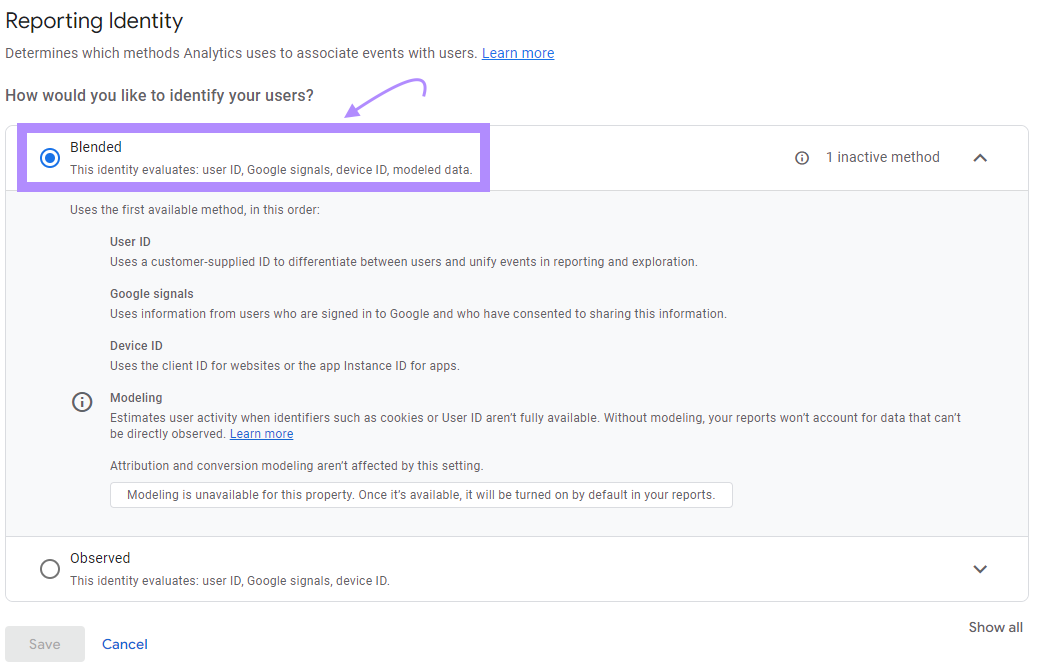Viewport: 1037px width, 671px height.
Task: Open the 'Learn more' link under Modeling
Action: 261,433
